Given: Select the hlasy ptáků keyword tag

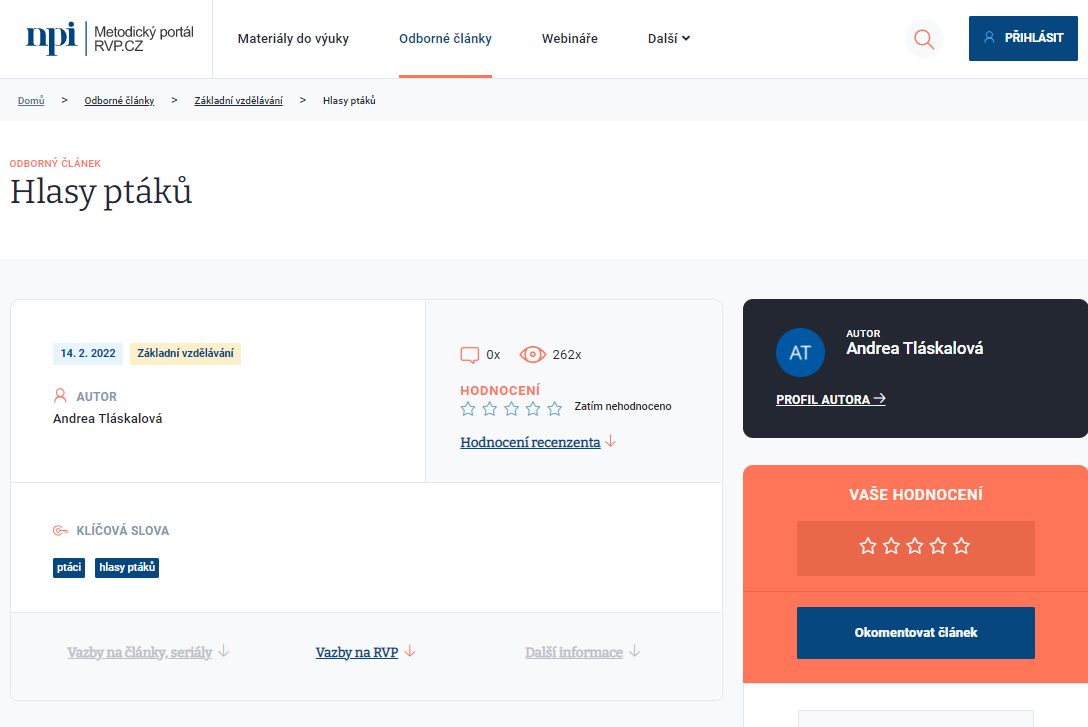Looking at the screenshot, I should pos(127,568).
